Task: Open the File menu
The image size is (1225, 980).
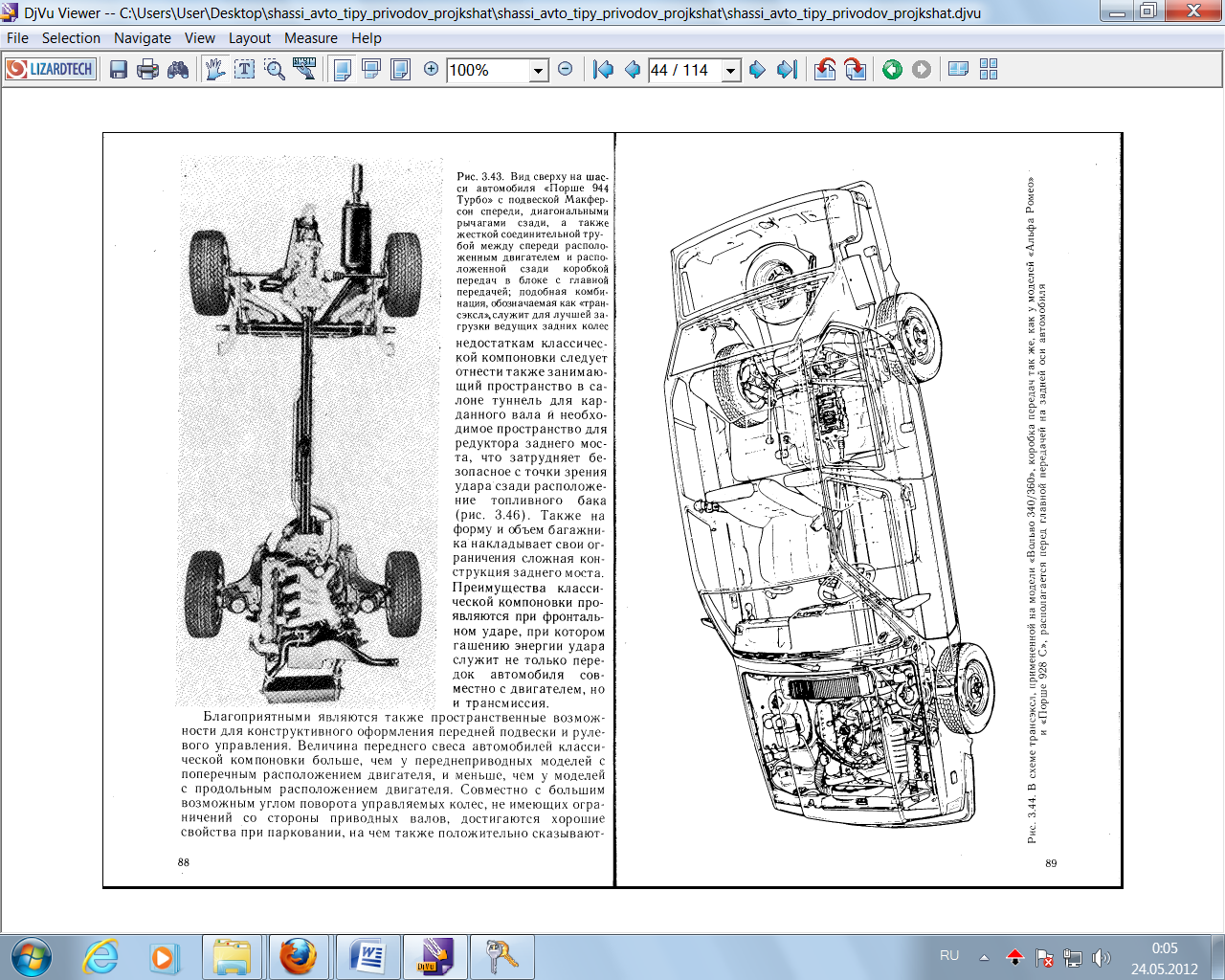Action: click(17, 38)
